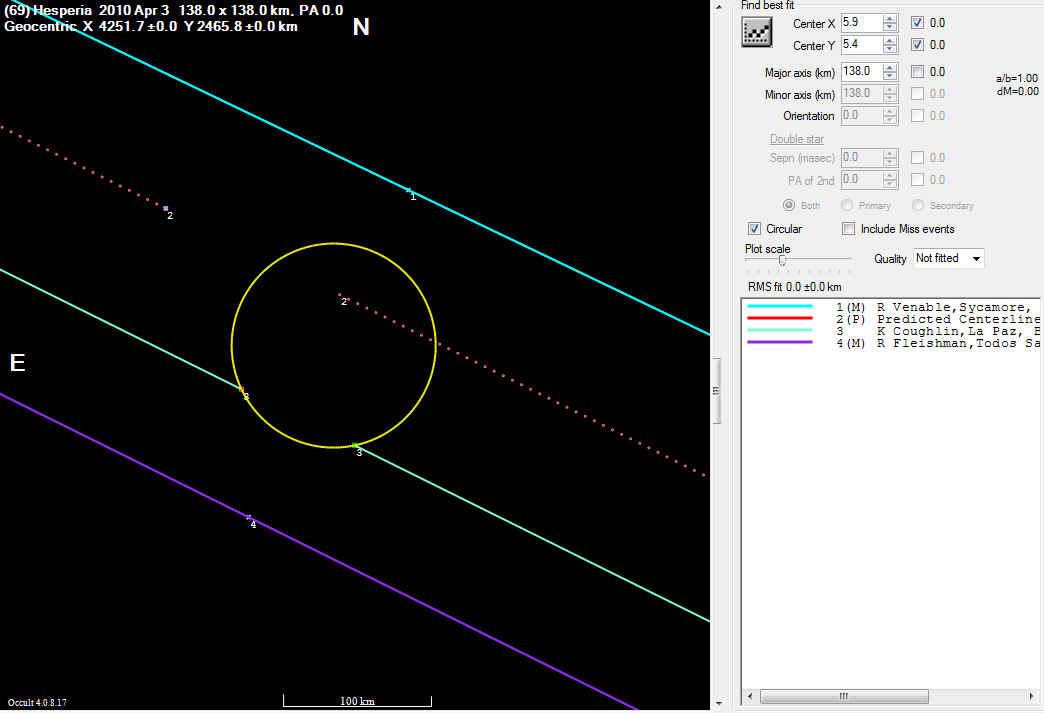Select the R Fleishman, Todos legend row
The width and height of the screenshot is (1044, 713).
[891, 343]
